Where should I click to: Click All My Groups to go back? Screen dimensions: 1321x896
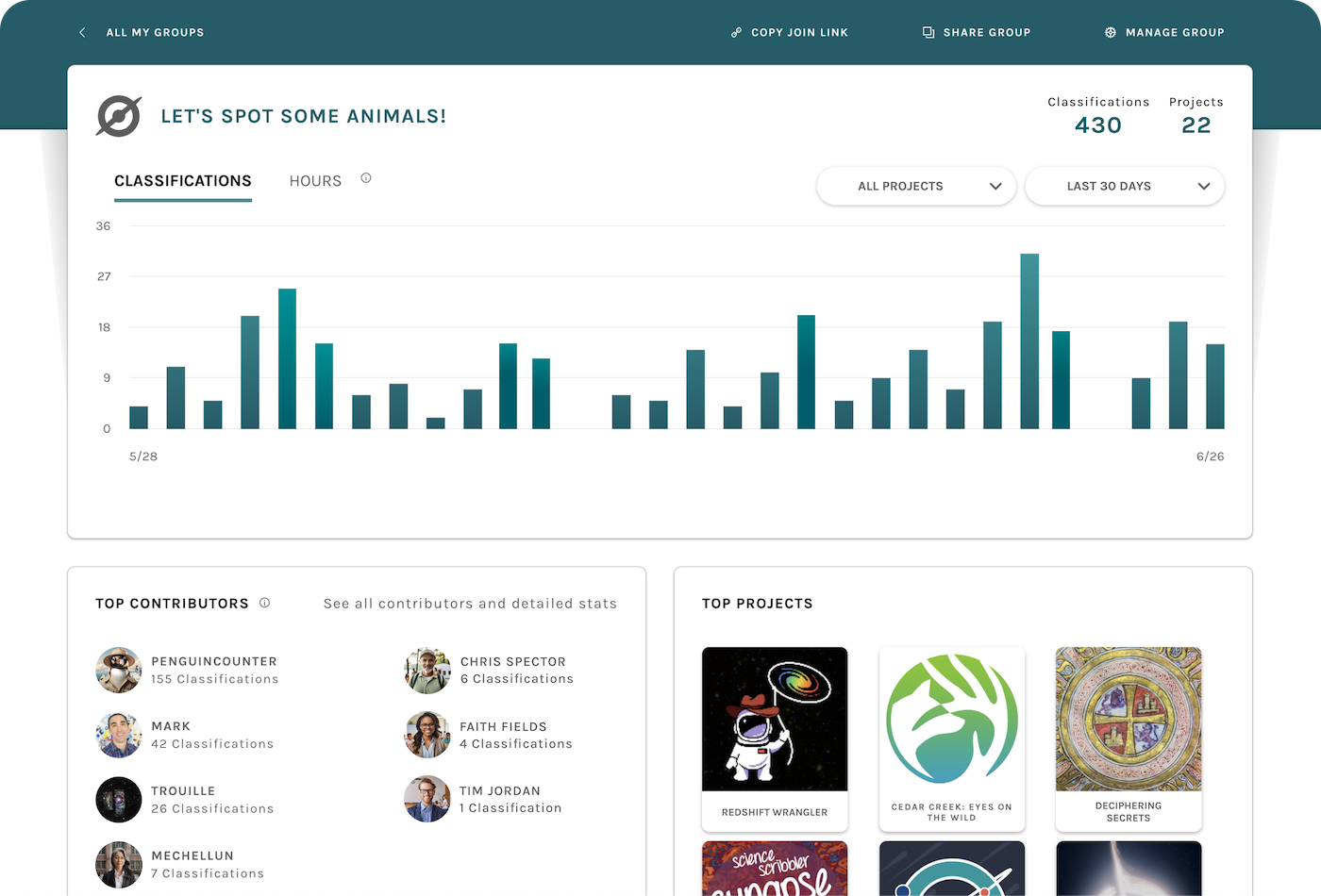point(155,32)
